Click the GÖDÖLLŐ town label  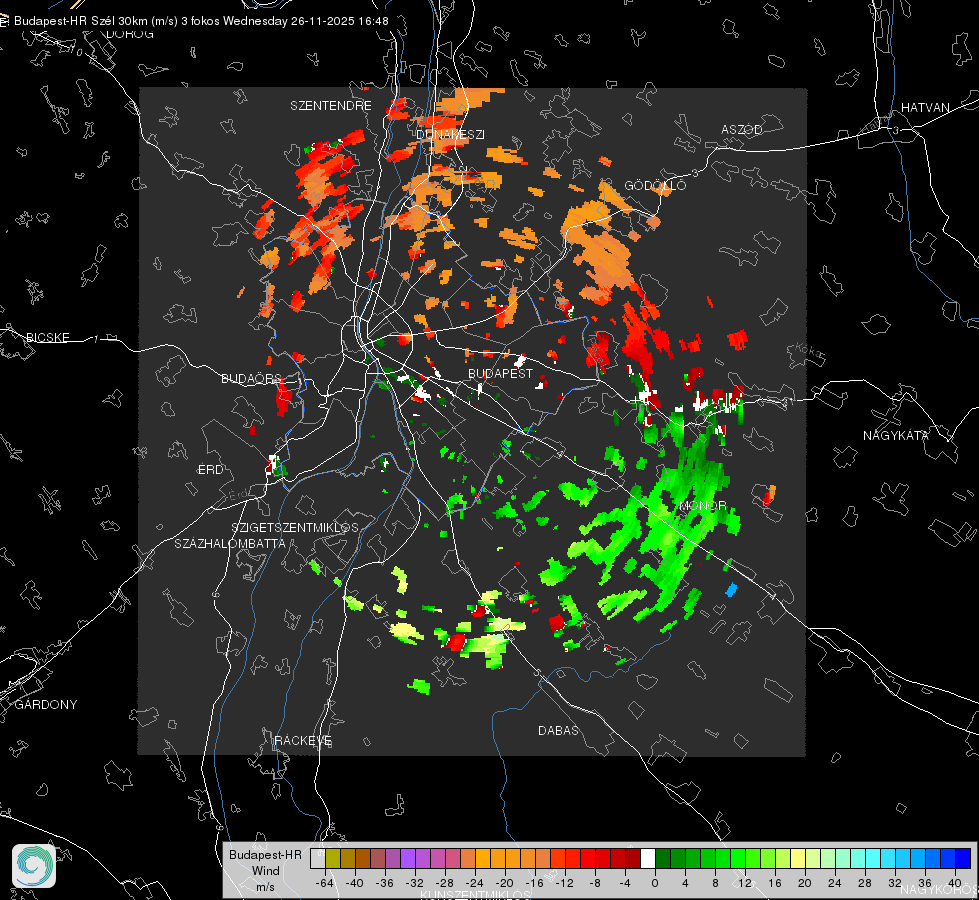coord(655,185)
